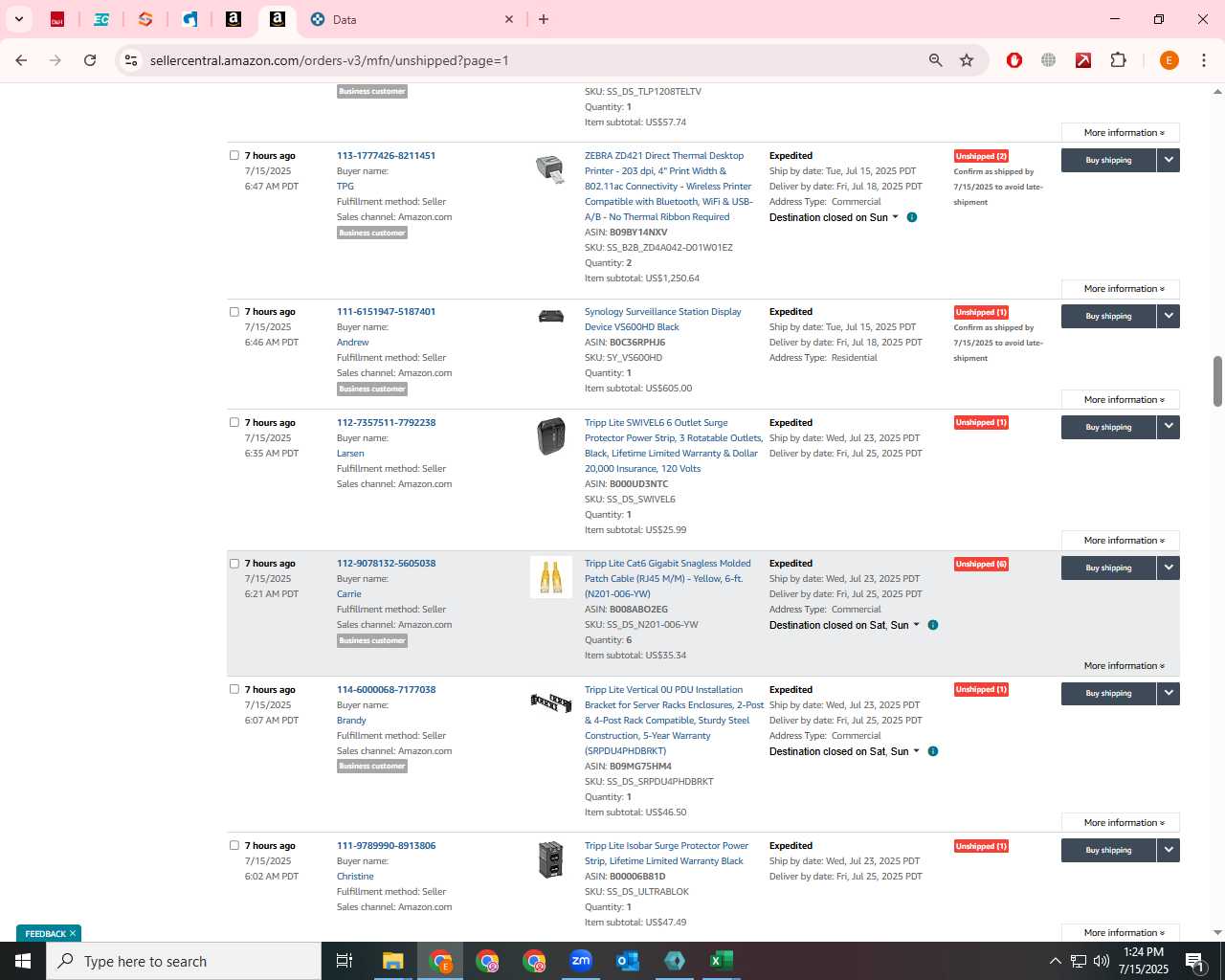This screenshot has height=980, width=1225.
Task: Click Buy shipping for Synology order
Action: (x=1108, y=316)
